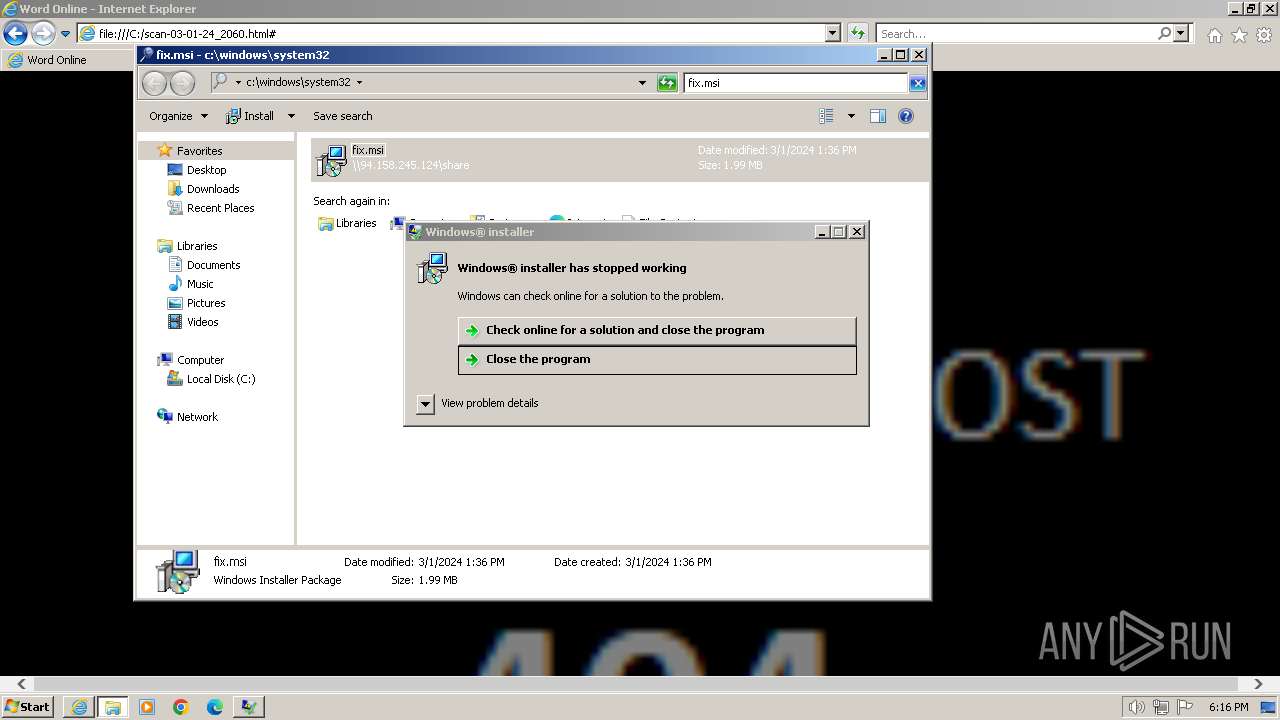Click the Windows Explorer taskbar icon

tap(113, 707)
